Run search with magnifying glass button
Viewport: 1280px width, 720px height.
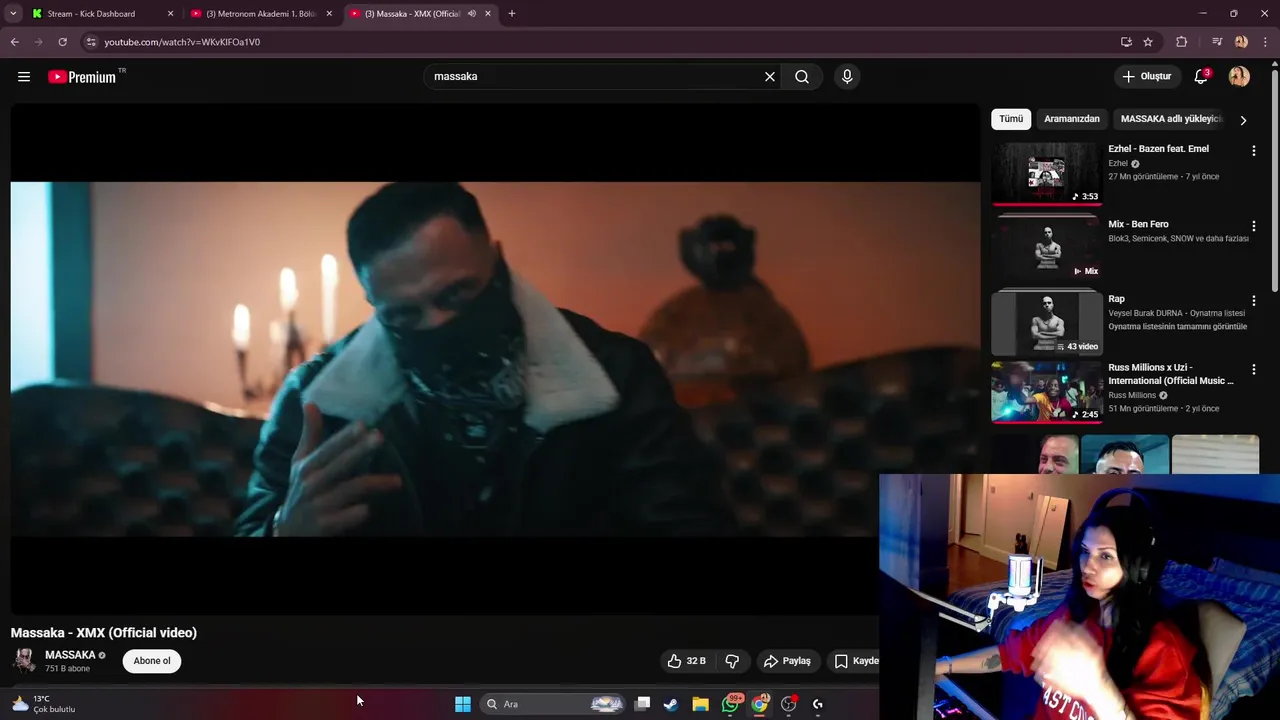(802, 77)
